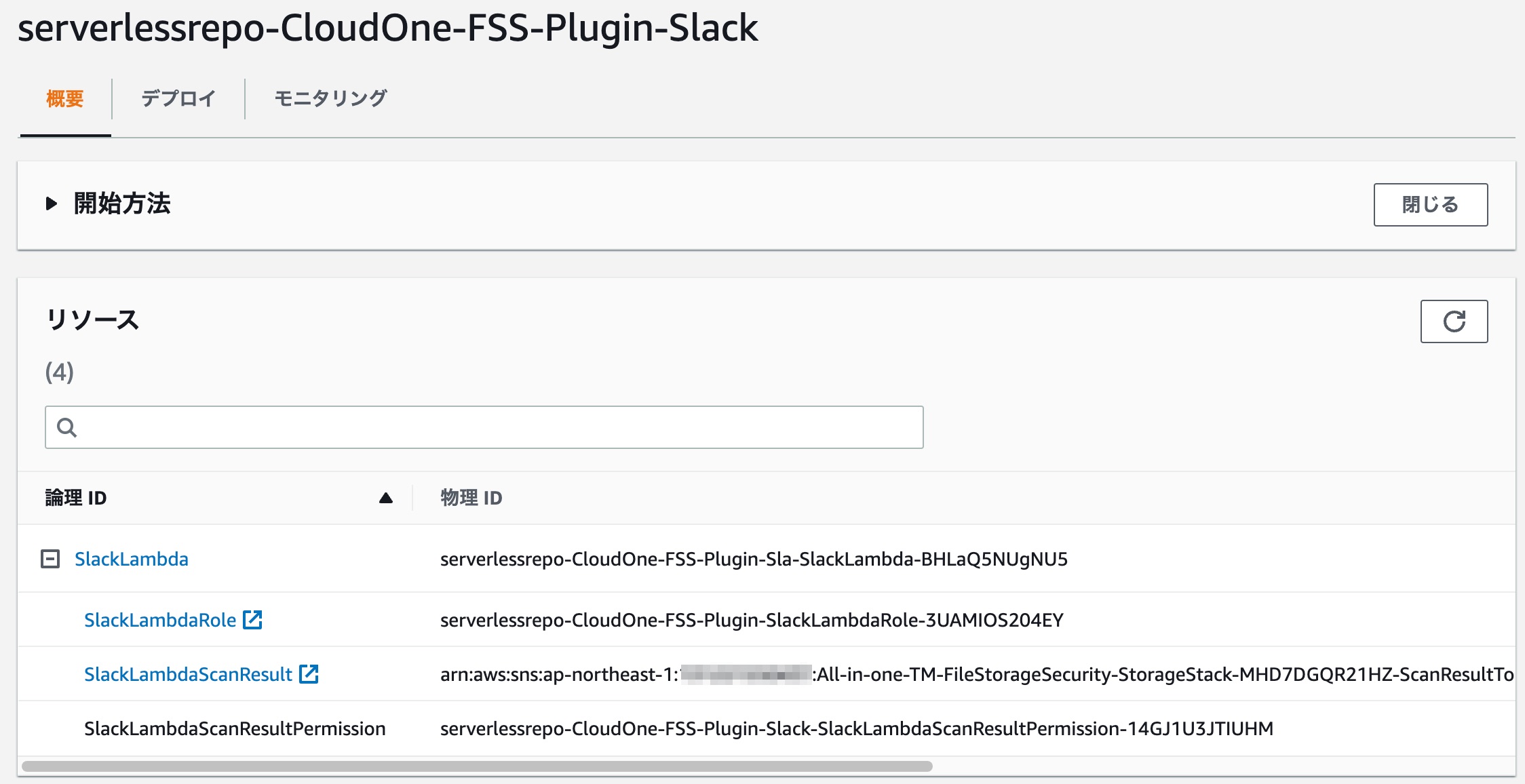Click the resource count (4) text
This screenshot has width=1525, height=784.
pyautogui.click(x=60, y=372)
